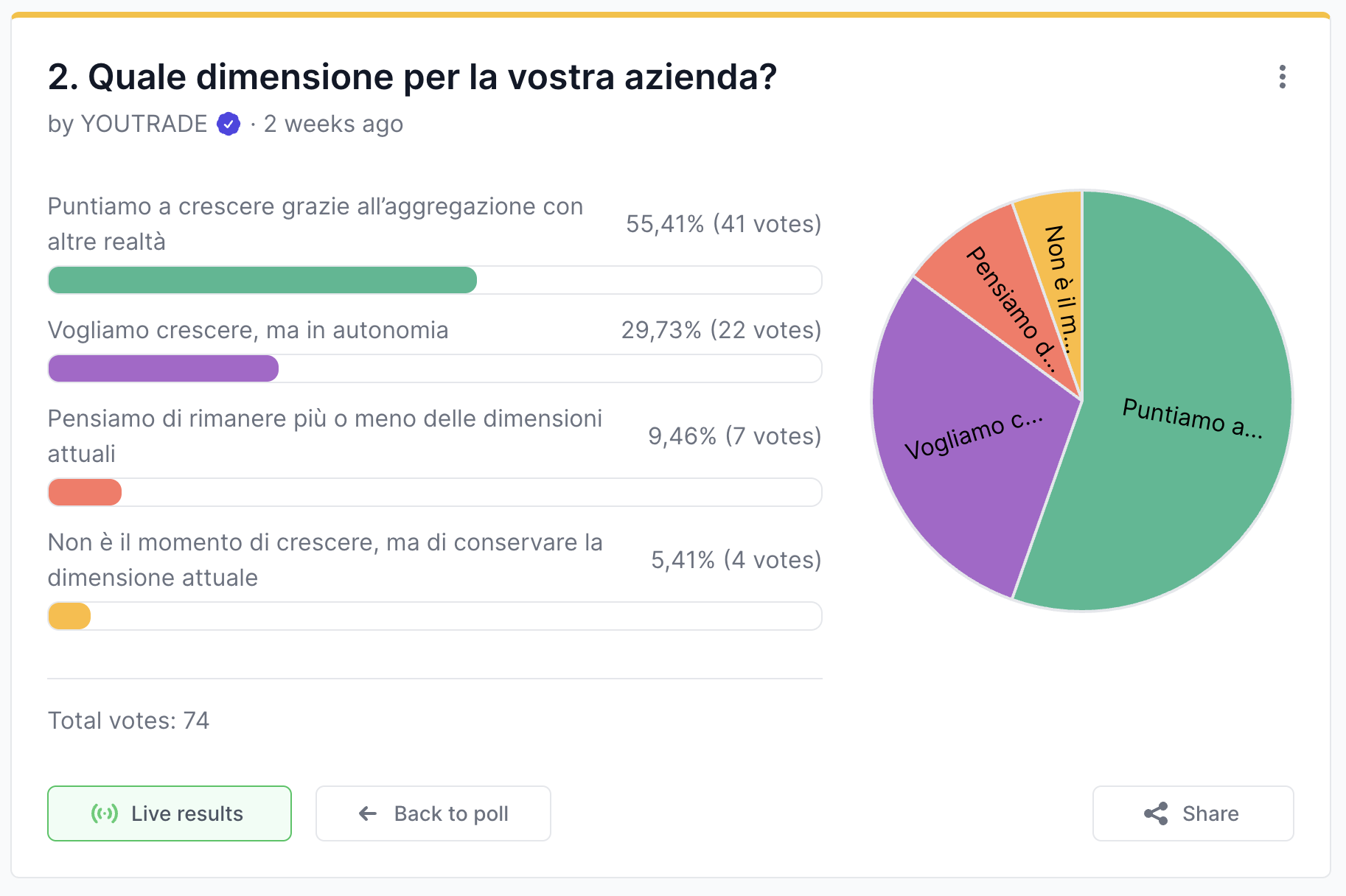Click the Total votes: 74 text
The image size is (1346, 896).
coord(128,720)
